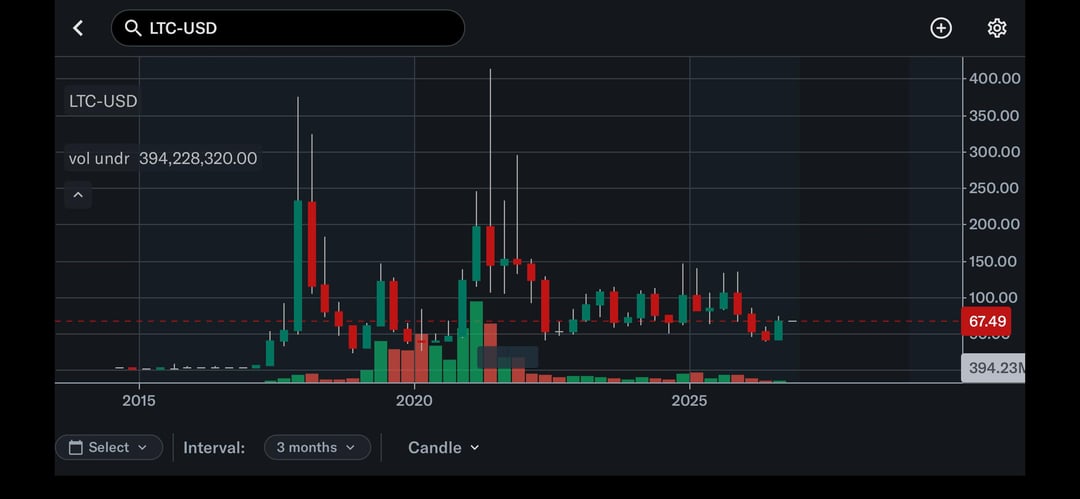Click the 394.23M volume axis label

point(993,368)
